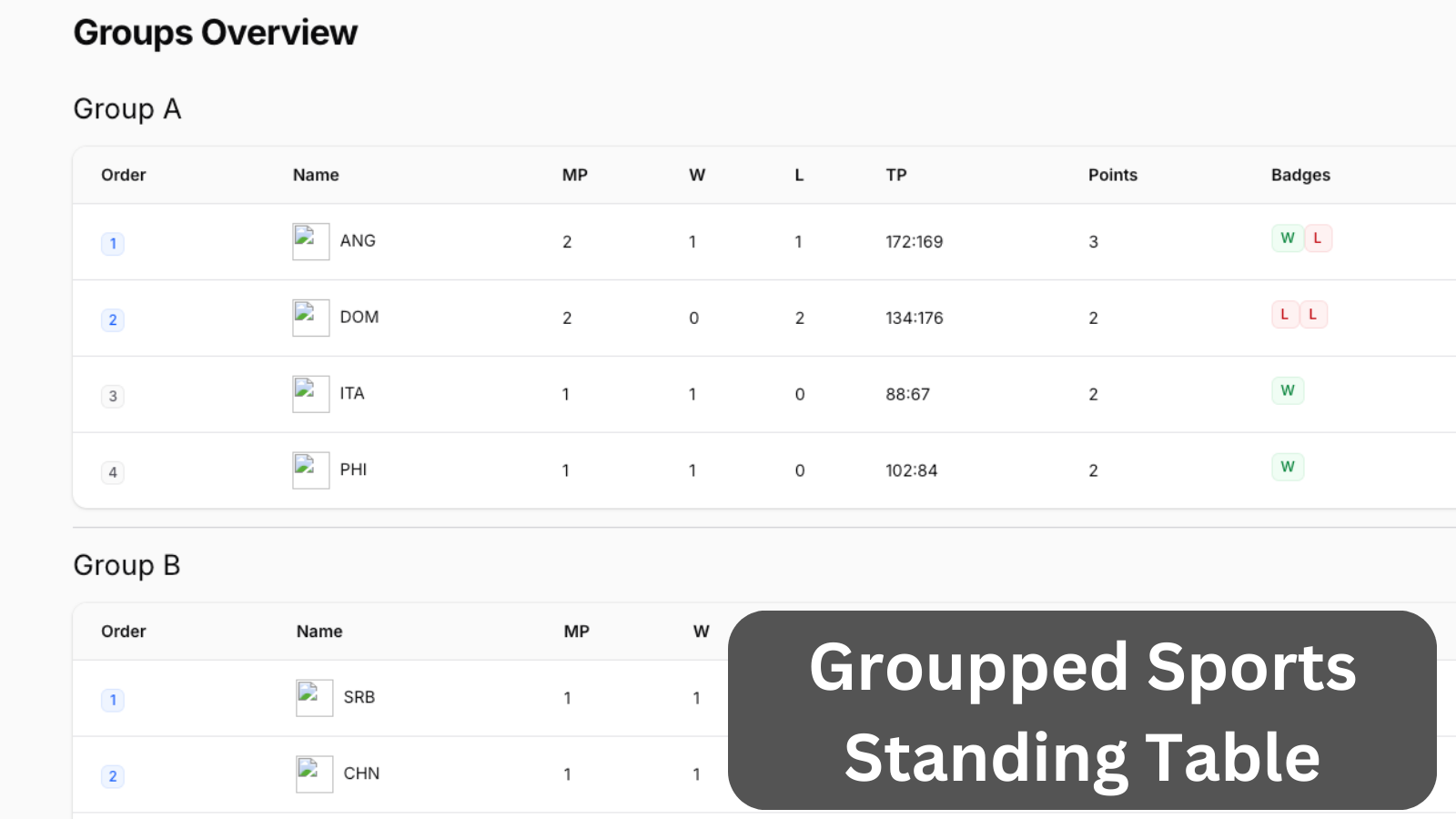This screenshot has width=1456, height=819.
Task: Click the green W badge for ANG
Action: [1287, 238]
